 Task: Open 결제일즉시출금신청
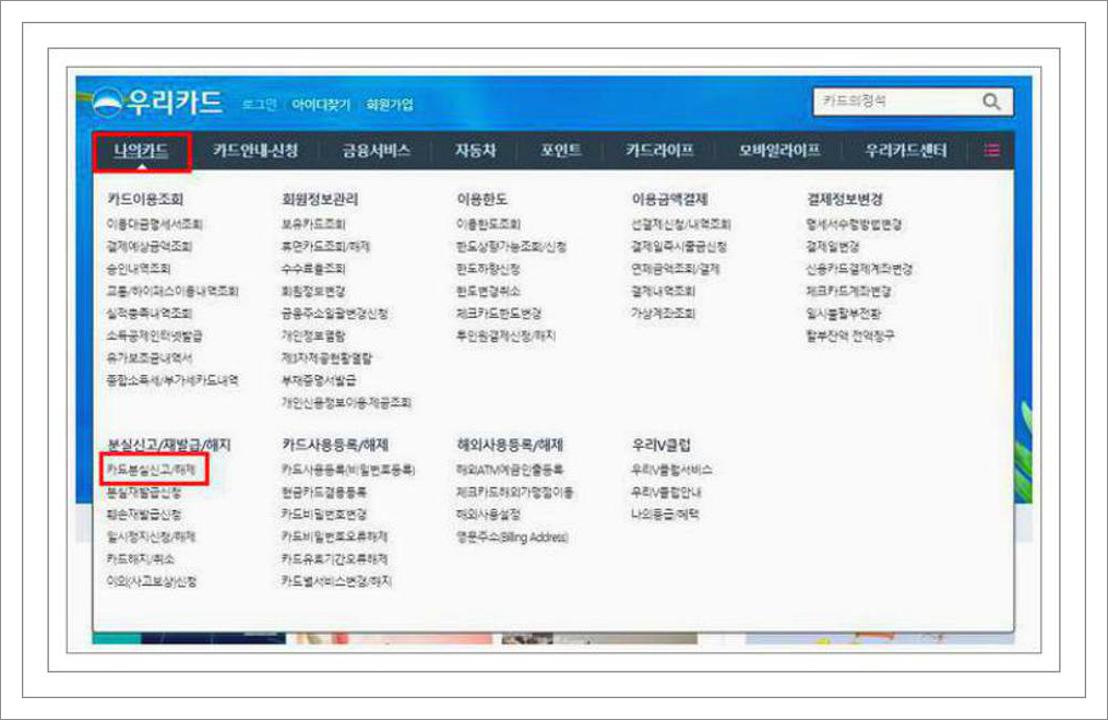click(x=679, y=247)
